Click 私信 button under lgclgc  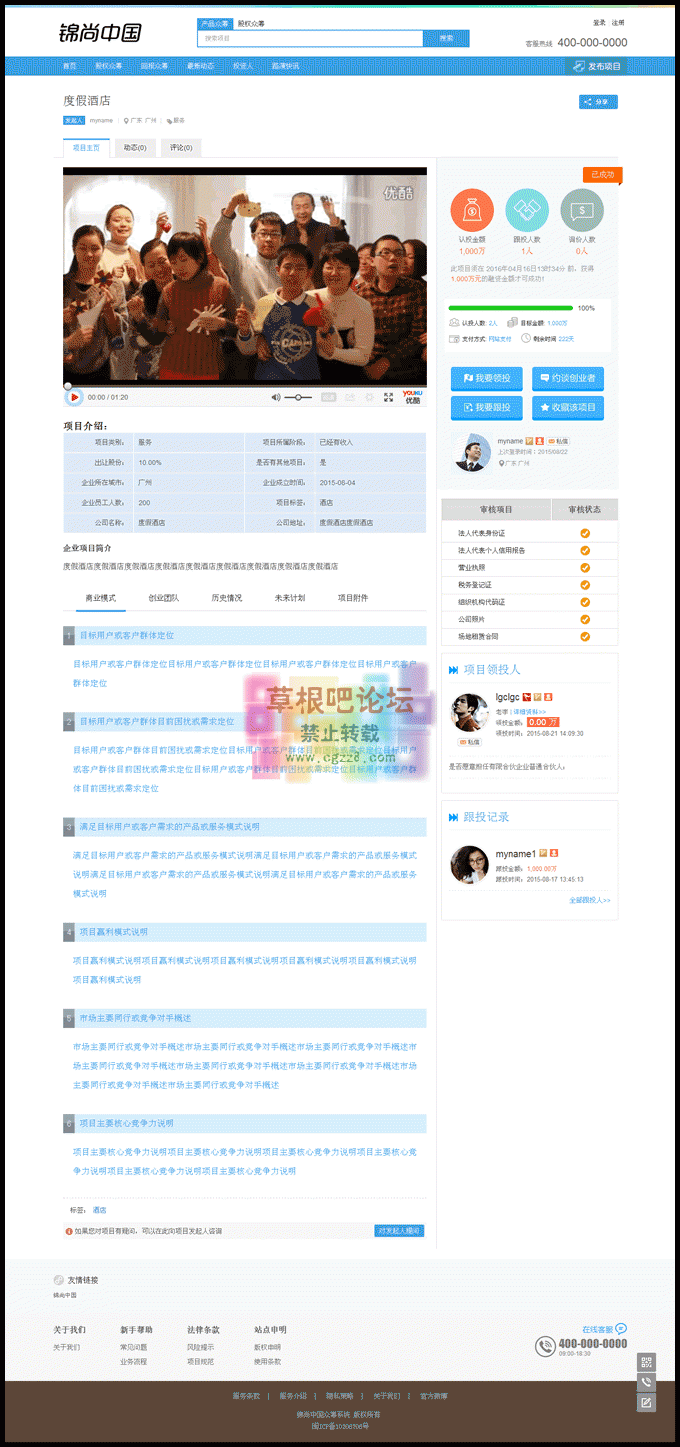pyautogui.click(x=469, y=741)
